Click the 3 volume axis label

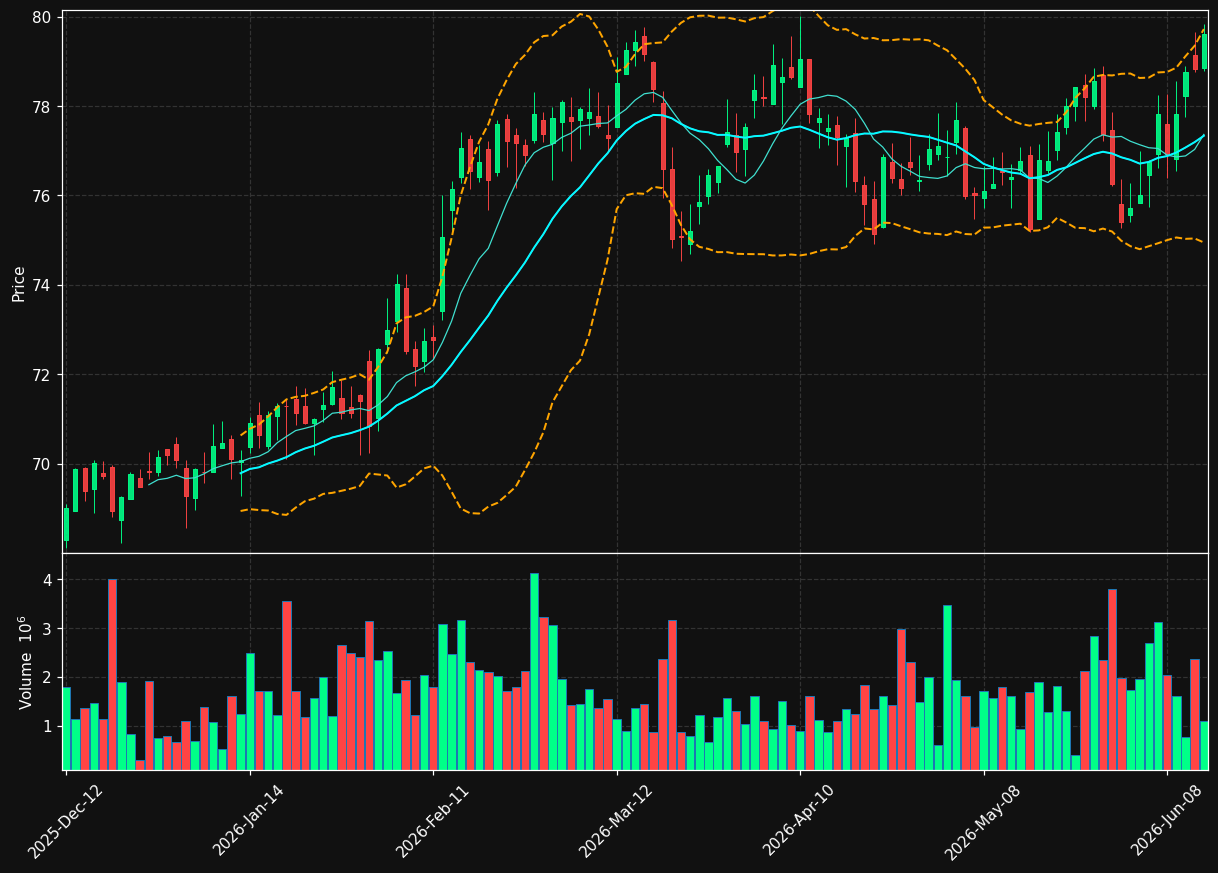click(48, 629)
